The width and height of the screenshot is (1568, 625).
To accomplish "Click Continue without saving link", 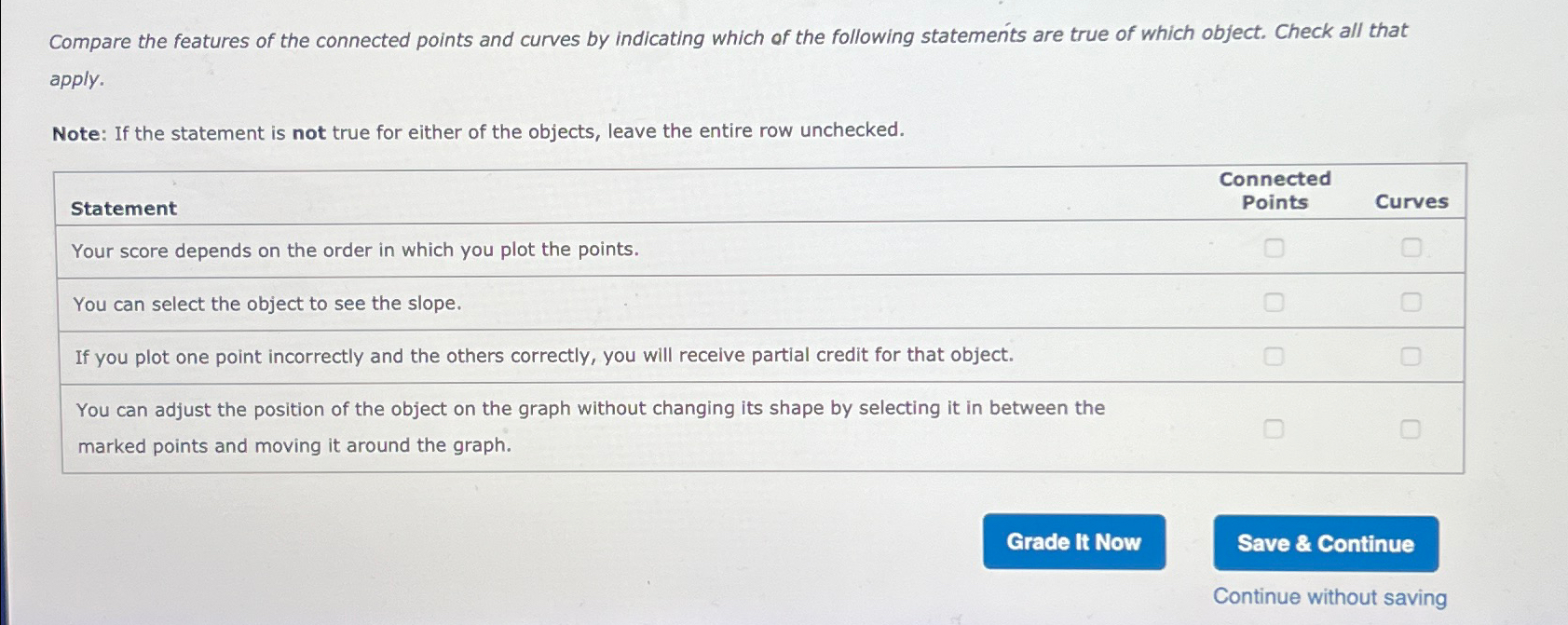I will (1329, 596).
